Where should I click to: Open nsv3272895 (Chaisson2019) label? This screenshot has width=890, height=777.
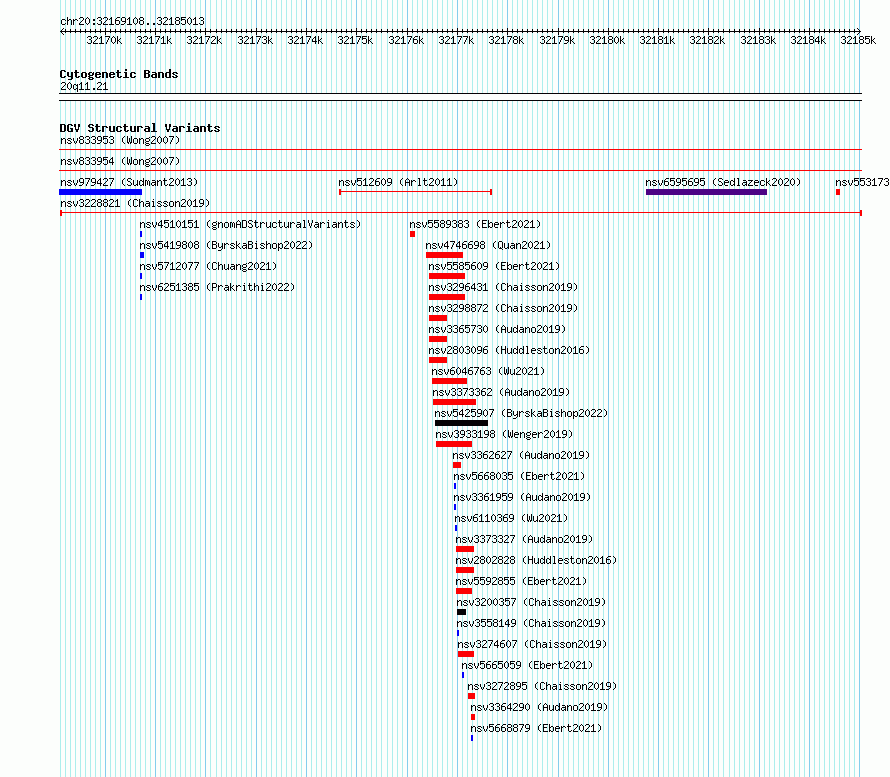(542, 686)
